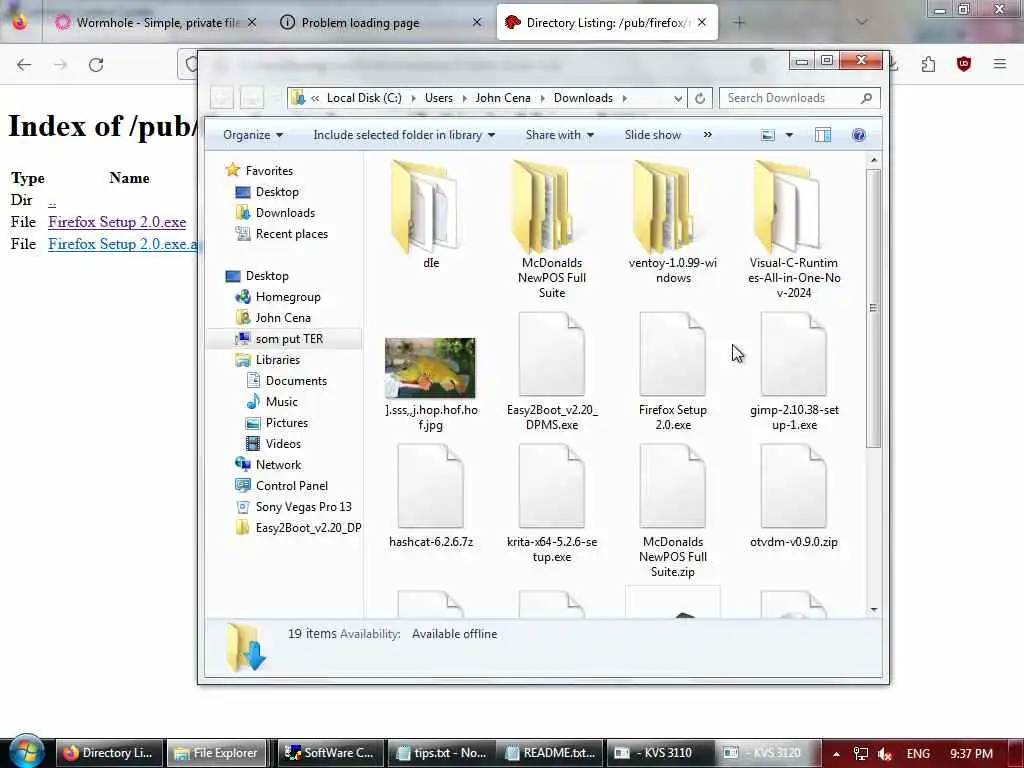Image resolution: width=1024 pixels, height=768 pixels.
Task: Open parent directory '..' link
Action: (52, 201)
